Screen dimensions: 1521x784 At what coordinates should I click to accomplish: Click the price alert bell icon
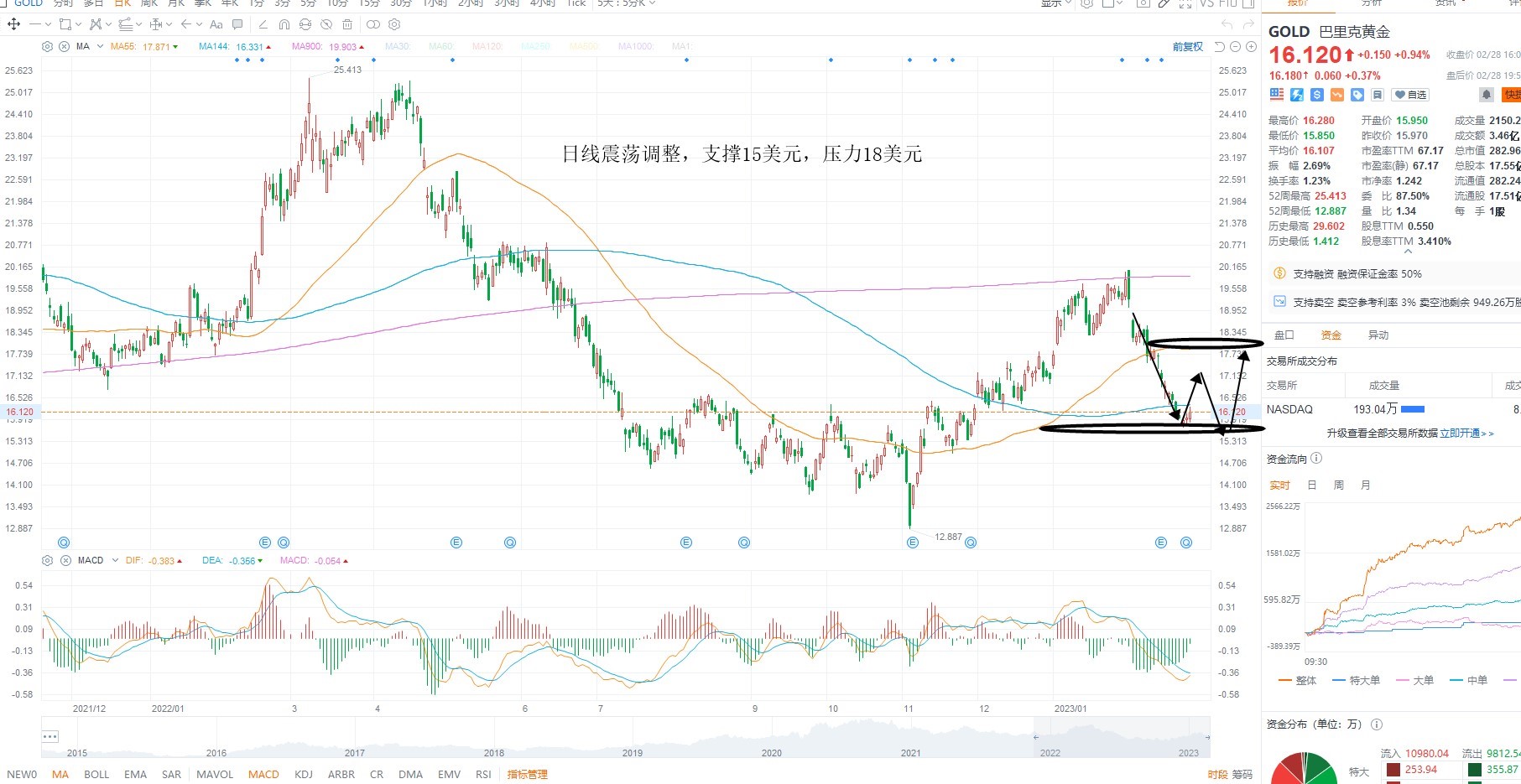(1486, 95)
